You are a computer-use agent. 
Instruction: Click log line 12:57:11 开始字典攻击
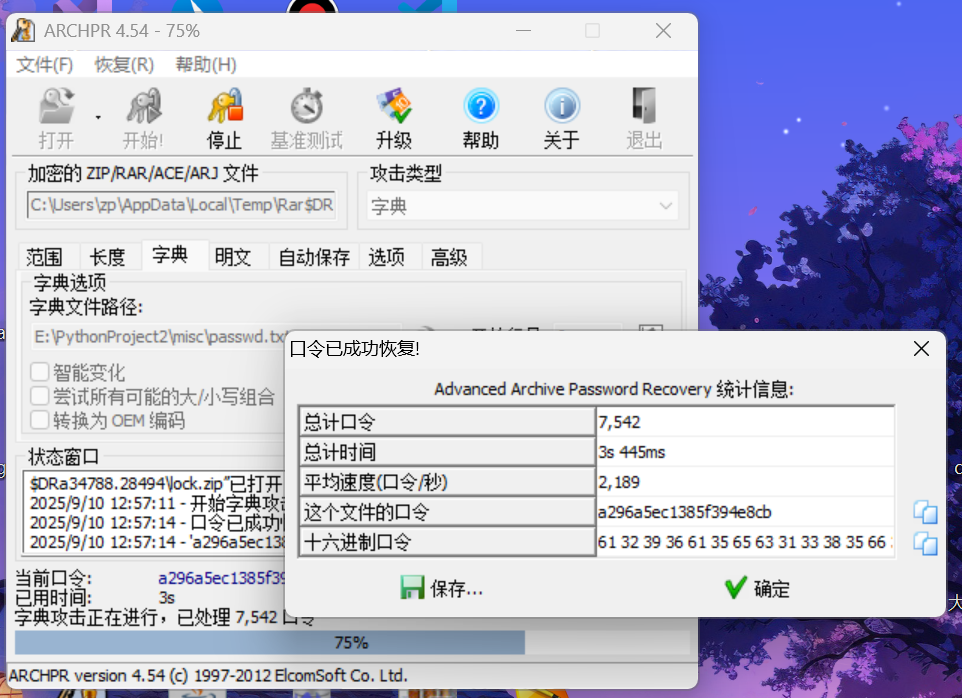pyautogui.click(x=157, y=504)
